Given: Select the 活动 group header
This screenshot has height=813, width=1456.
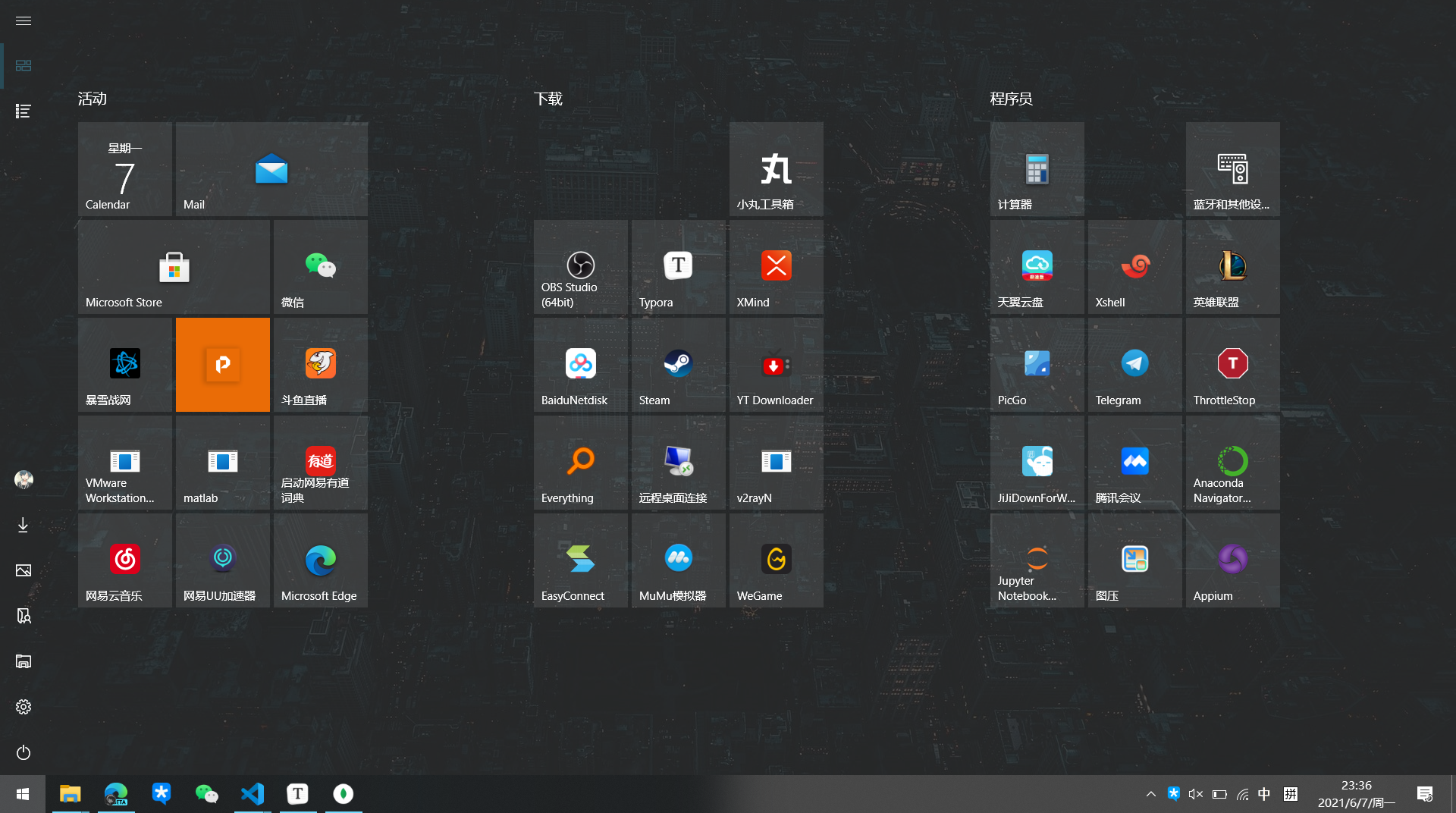Looking at the screenshot, I should (x=93, y=99).
